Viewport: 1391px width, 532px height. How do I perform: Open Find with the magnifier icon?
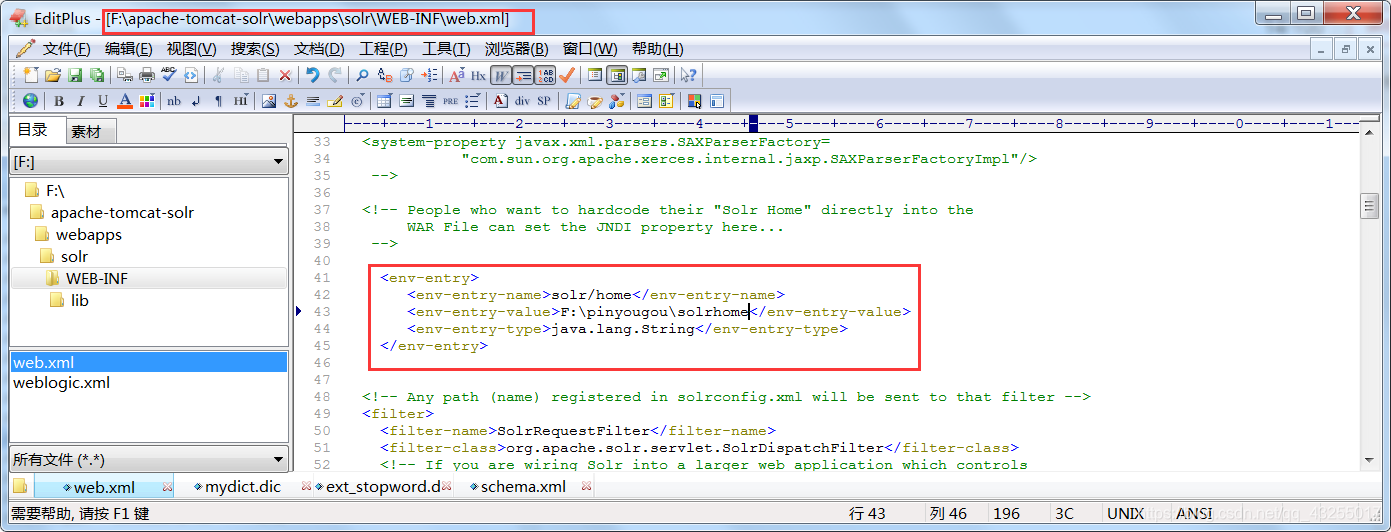coord(362,75)
